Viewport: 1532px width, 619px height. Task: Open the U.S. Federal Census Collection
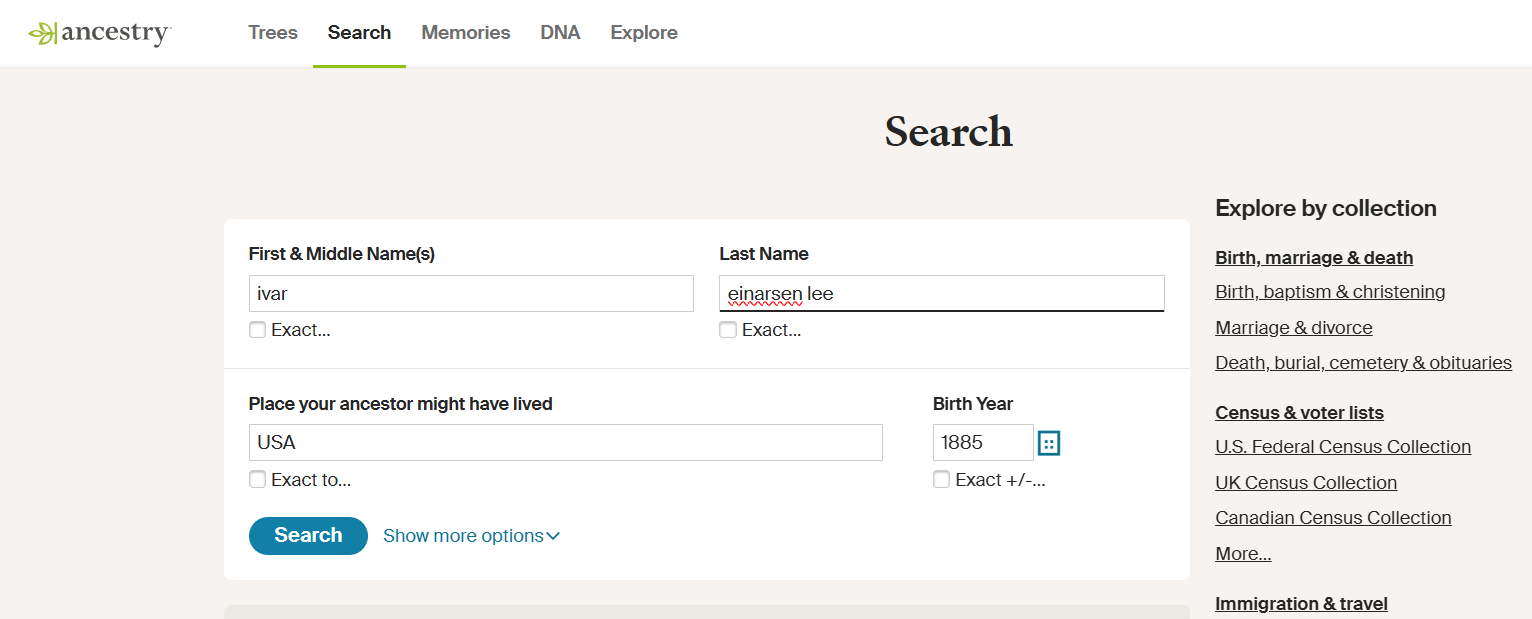pos(1343,446)
